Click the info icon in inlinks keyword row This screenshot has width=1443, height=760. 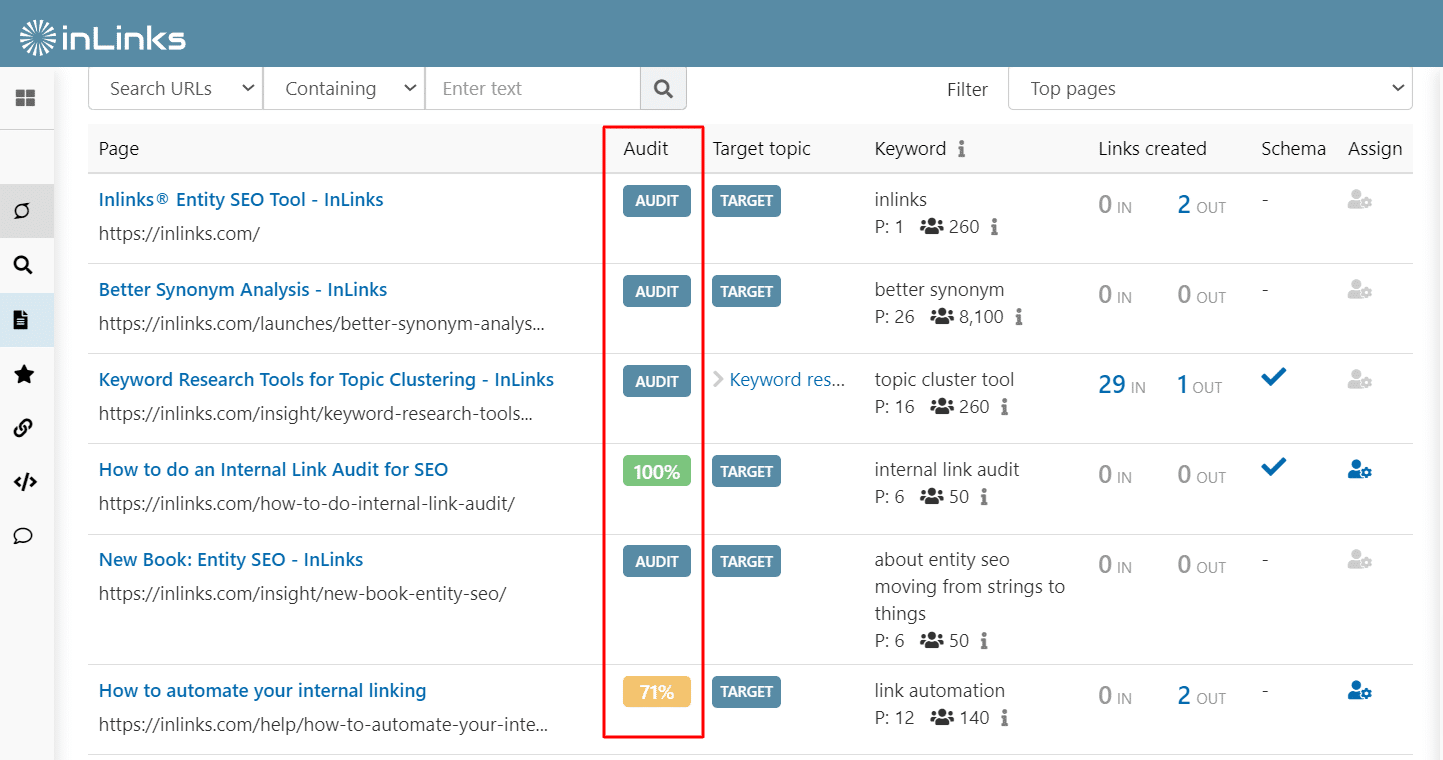(x=994, y=227)
